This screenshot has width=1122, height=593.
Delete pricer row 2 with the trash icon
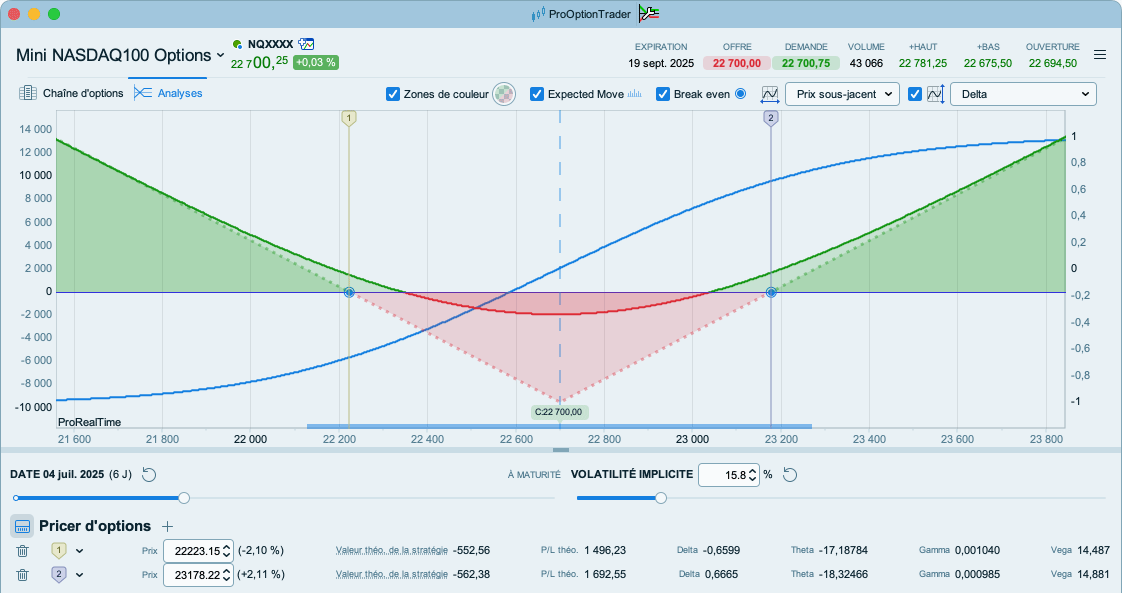[23, 574]
